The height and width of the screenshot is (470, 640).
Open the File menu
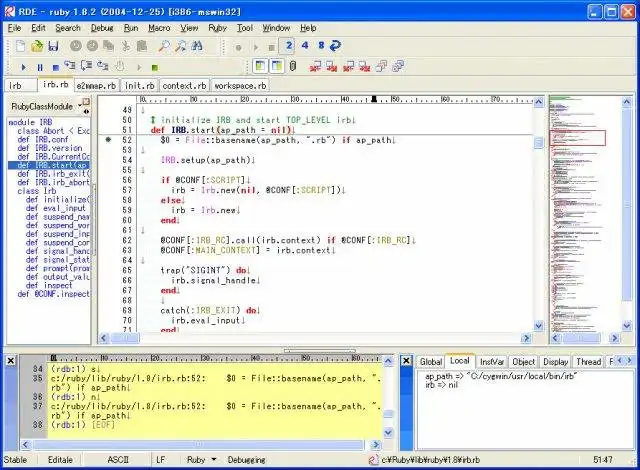14,28
